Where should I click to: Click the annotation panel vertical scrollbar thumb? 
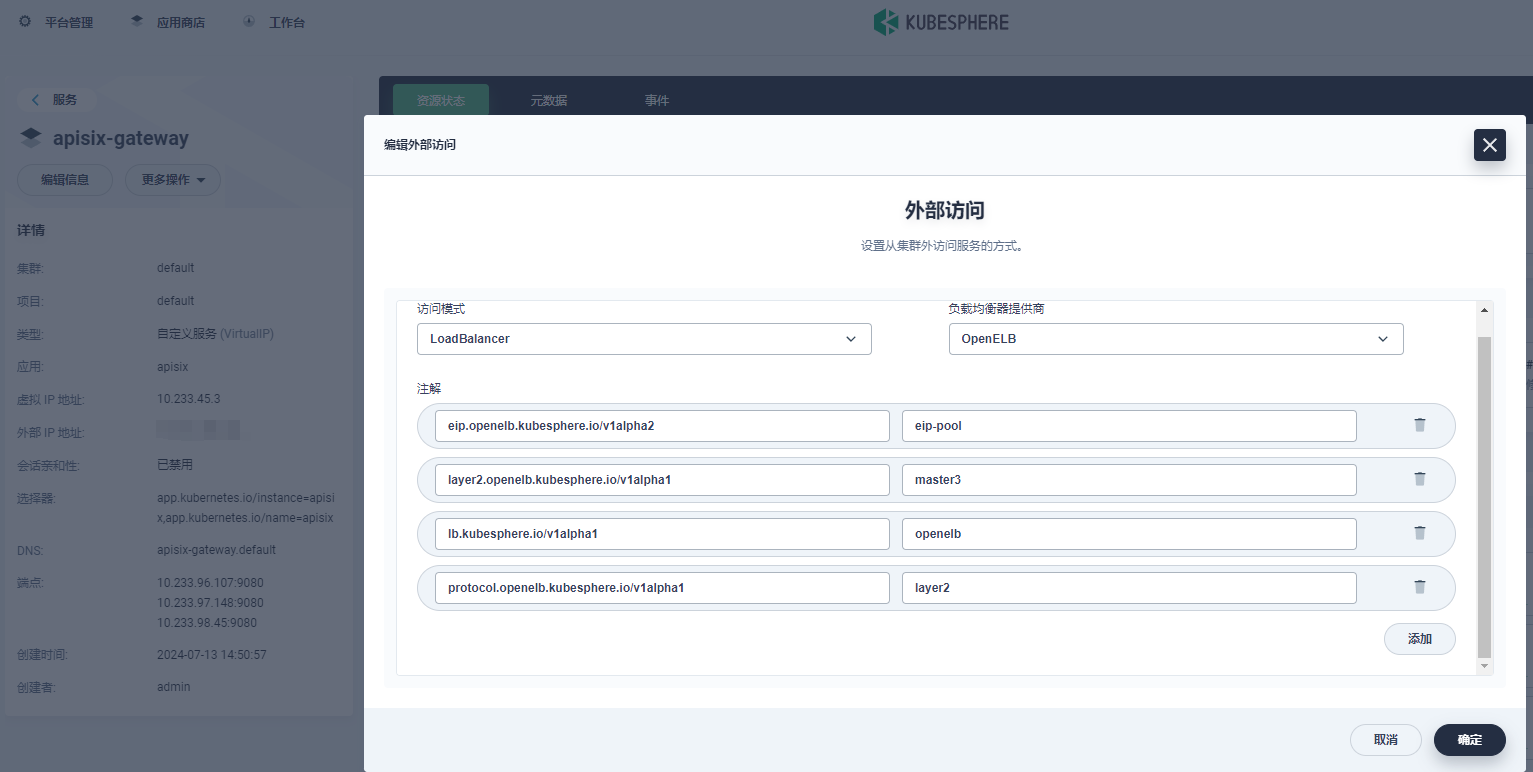1484,497
